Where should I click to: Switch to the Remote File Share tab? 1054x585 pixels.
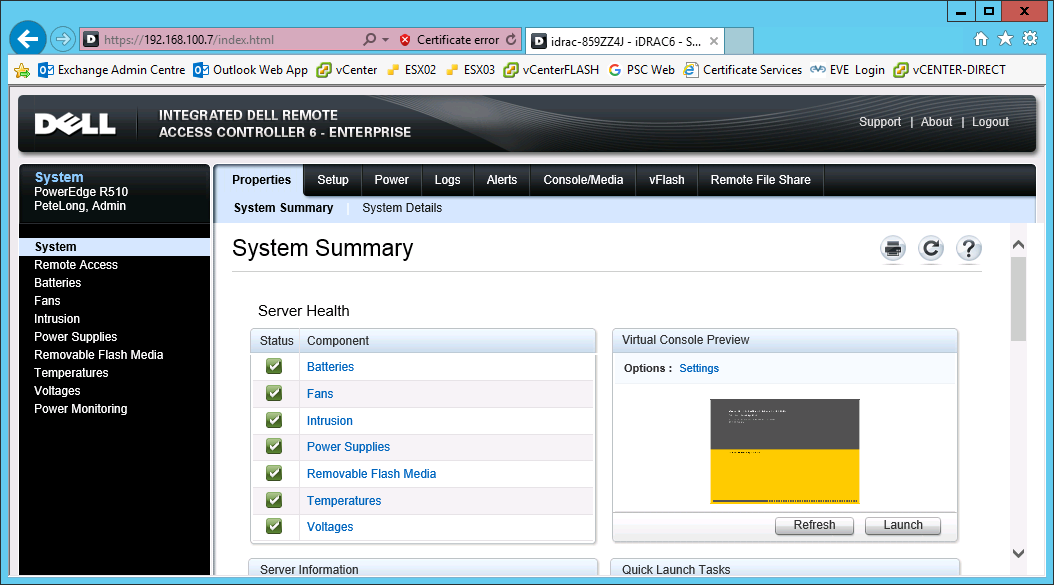(x=760, y=180)
